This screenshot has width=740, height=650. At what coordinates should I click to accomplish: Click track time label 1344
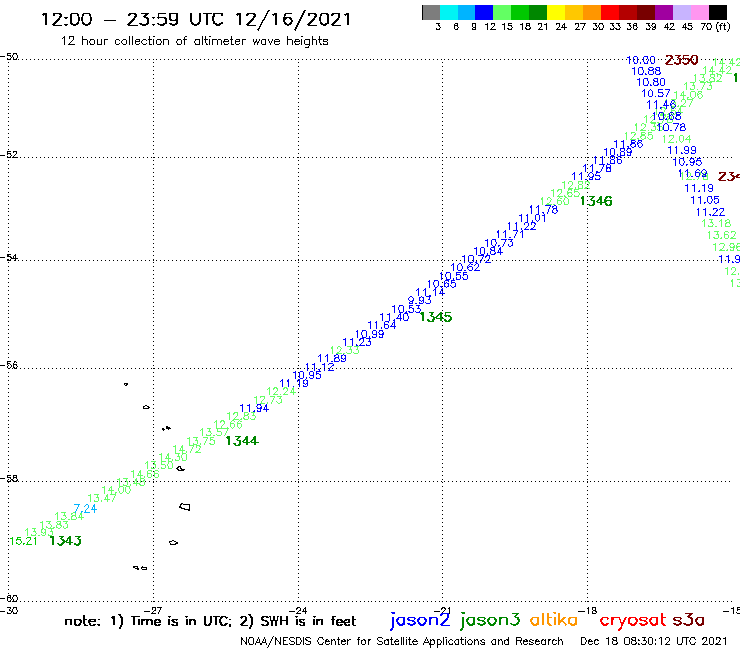point(242,441)
